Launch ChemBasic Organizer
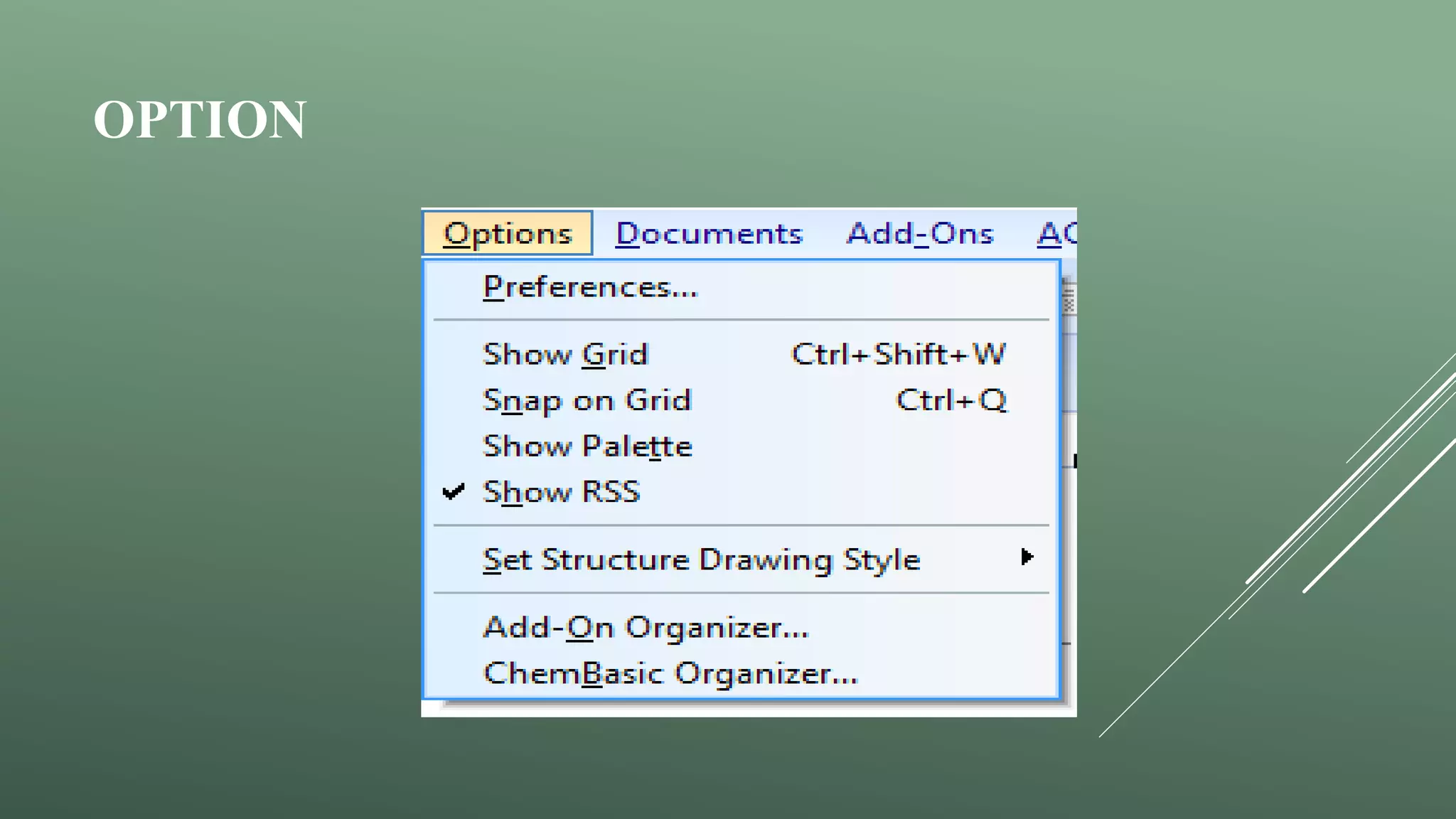 [670, 673]
